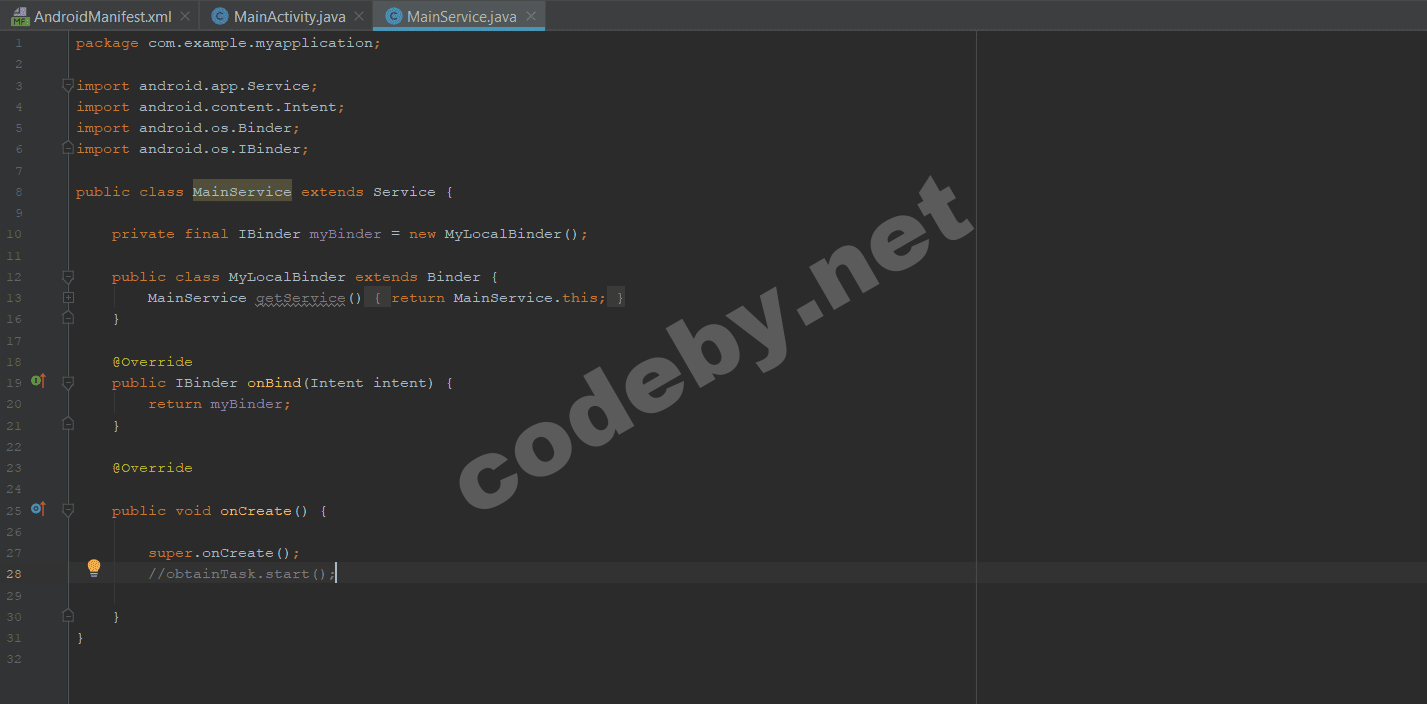Click the fold-end marker at line 21
This screenshot has height=704, width=1427.
click(x=68, y=424)
